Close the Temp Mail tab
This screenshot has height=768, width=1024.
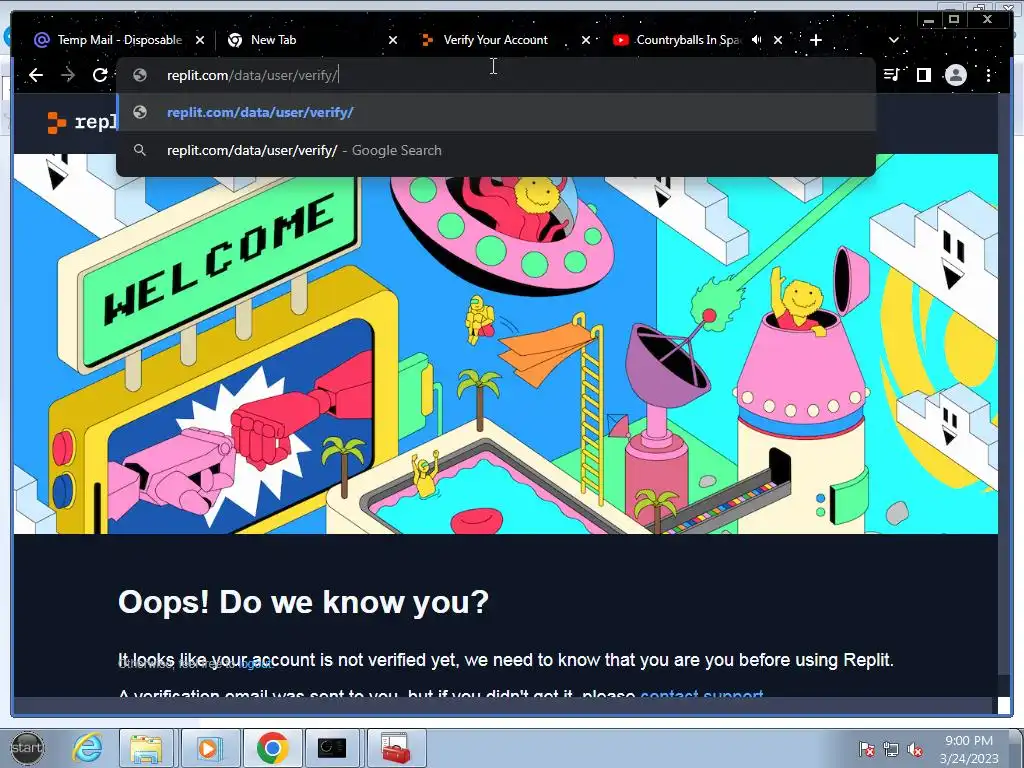coord(200,40)
